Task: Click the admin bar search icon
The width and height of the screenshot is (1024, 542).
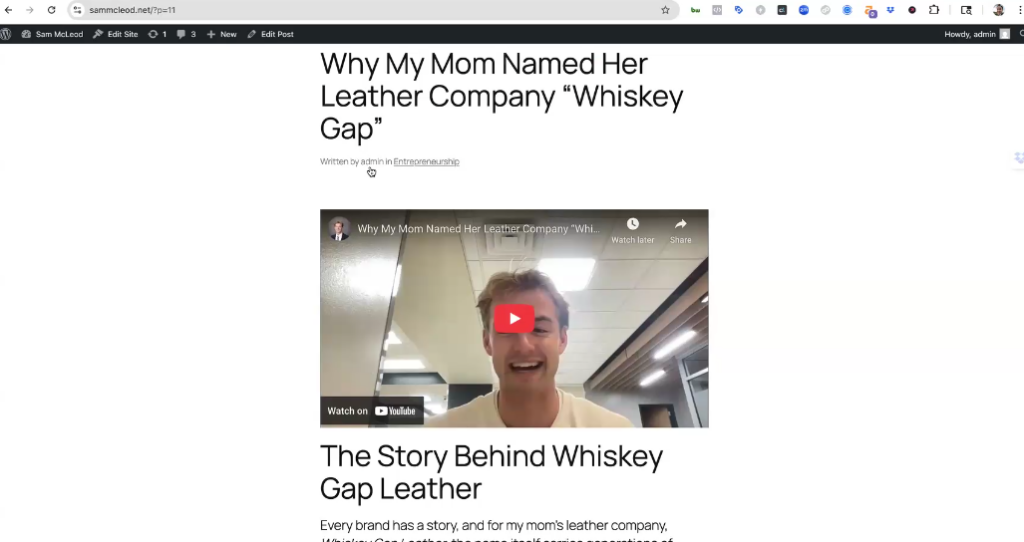Action: click(1020, 34)
